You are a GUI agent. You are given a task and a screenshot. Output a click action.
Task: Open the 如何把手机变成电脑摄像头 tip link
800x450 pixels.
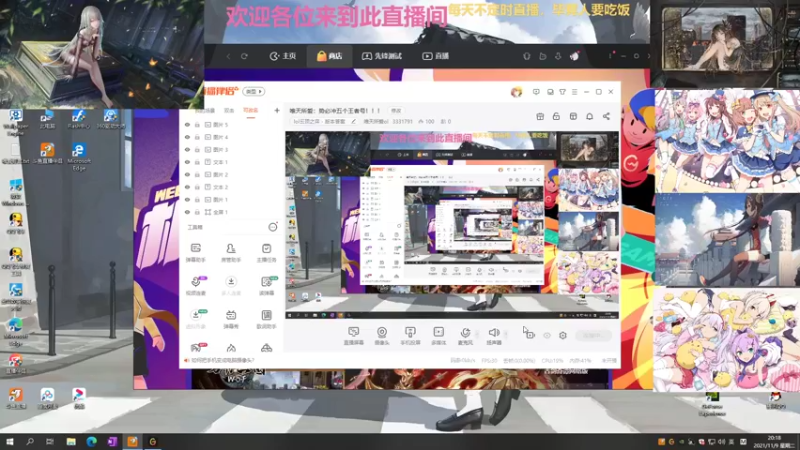click(x=222, y=360)
